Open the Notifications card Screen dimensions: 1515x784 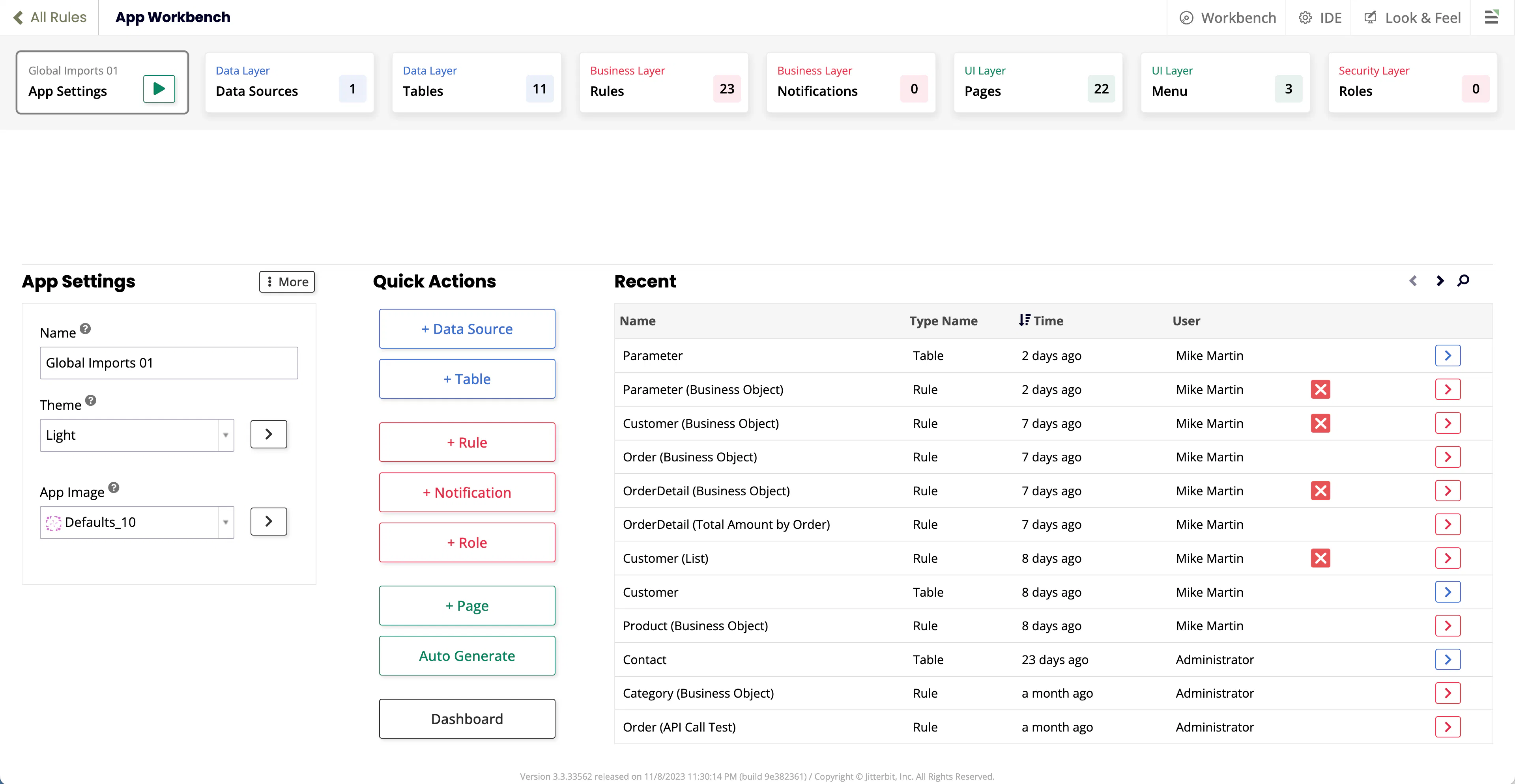click(851, 82)
